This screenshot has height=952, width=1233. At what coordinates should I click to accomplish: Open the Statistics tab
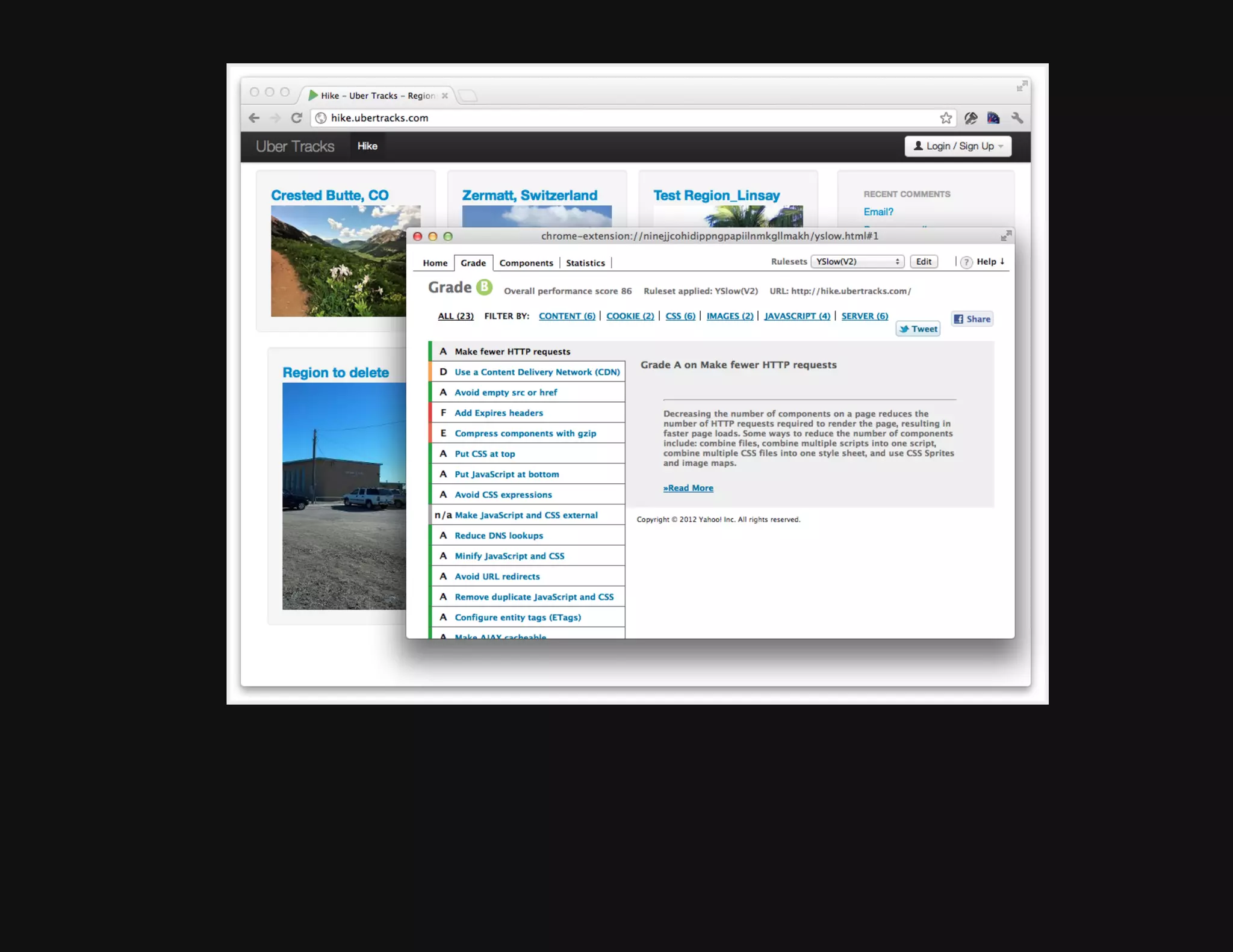pyautogui.click(x=585, y=263)
